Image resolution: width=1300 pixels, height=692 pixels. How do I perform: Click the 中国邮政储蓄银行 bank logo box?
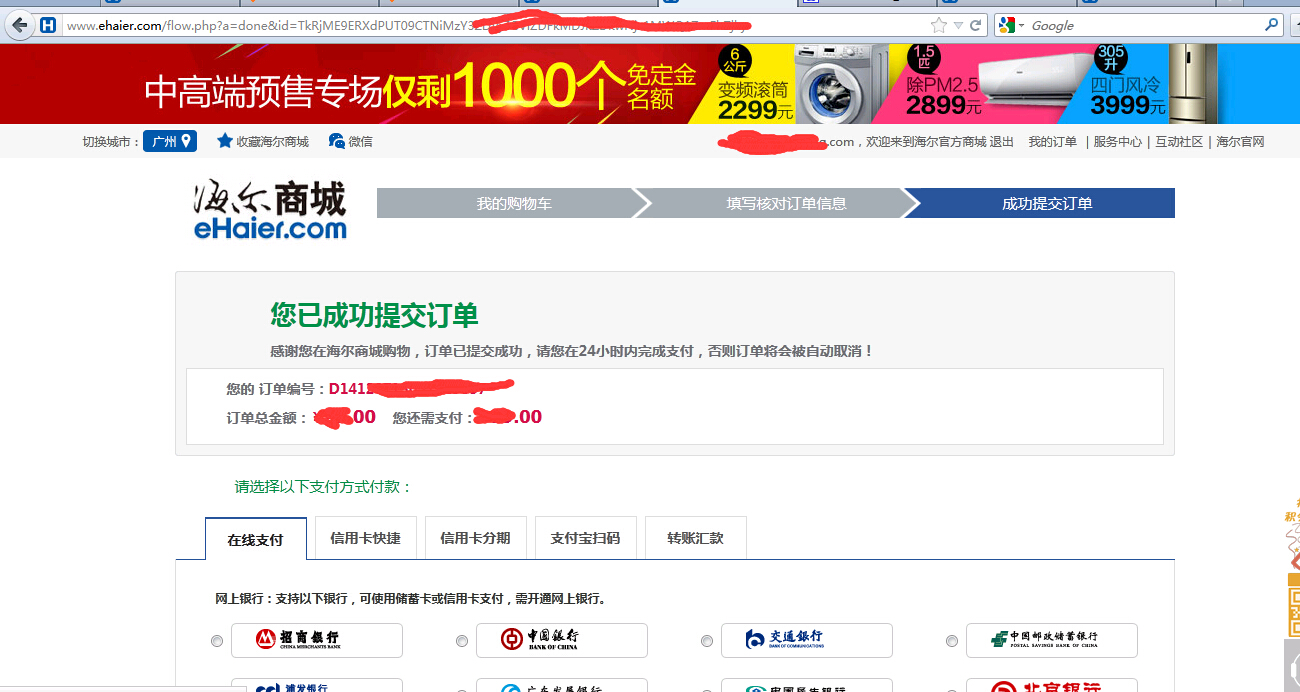(1052, 640)
